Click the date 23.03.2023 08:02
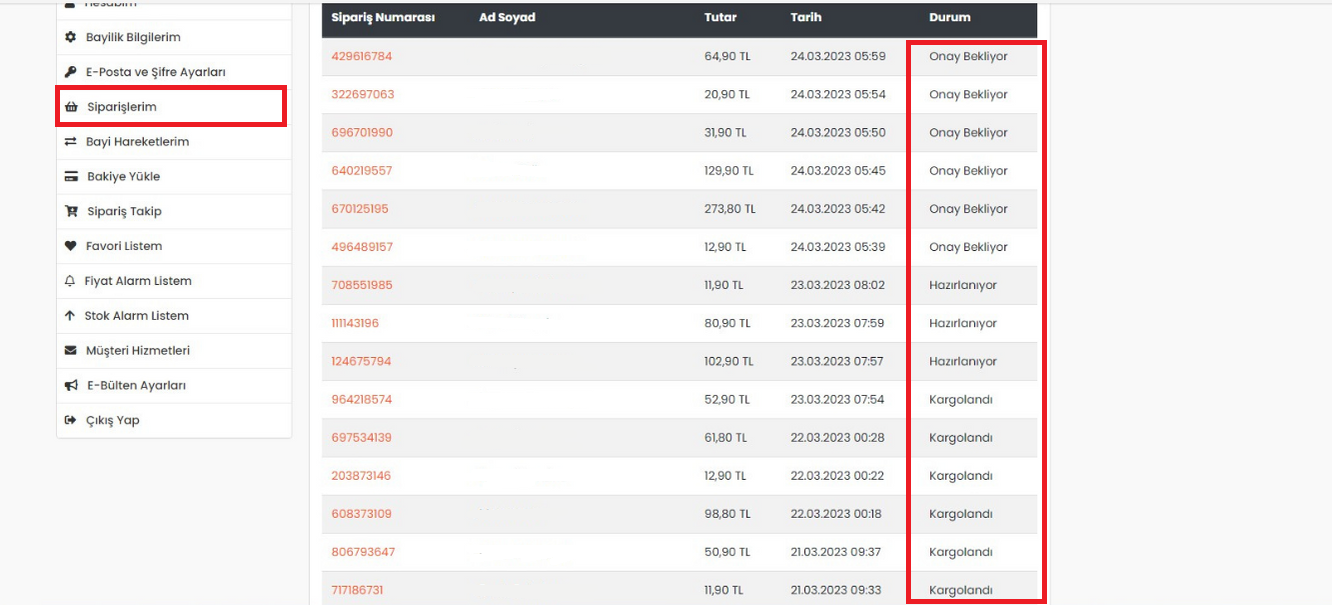The width and height of the screenshot is (1332, 605). coord(838,285)
